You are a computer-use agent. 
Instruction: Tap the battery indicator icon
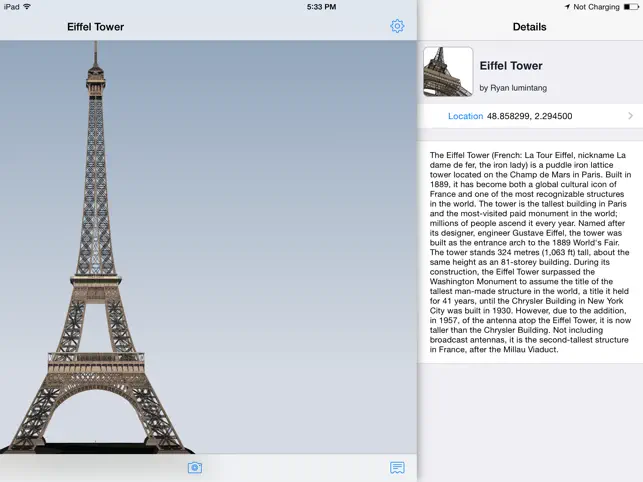(x=631, y=7)
